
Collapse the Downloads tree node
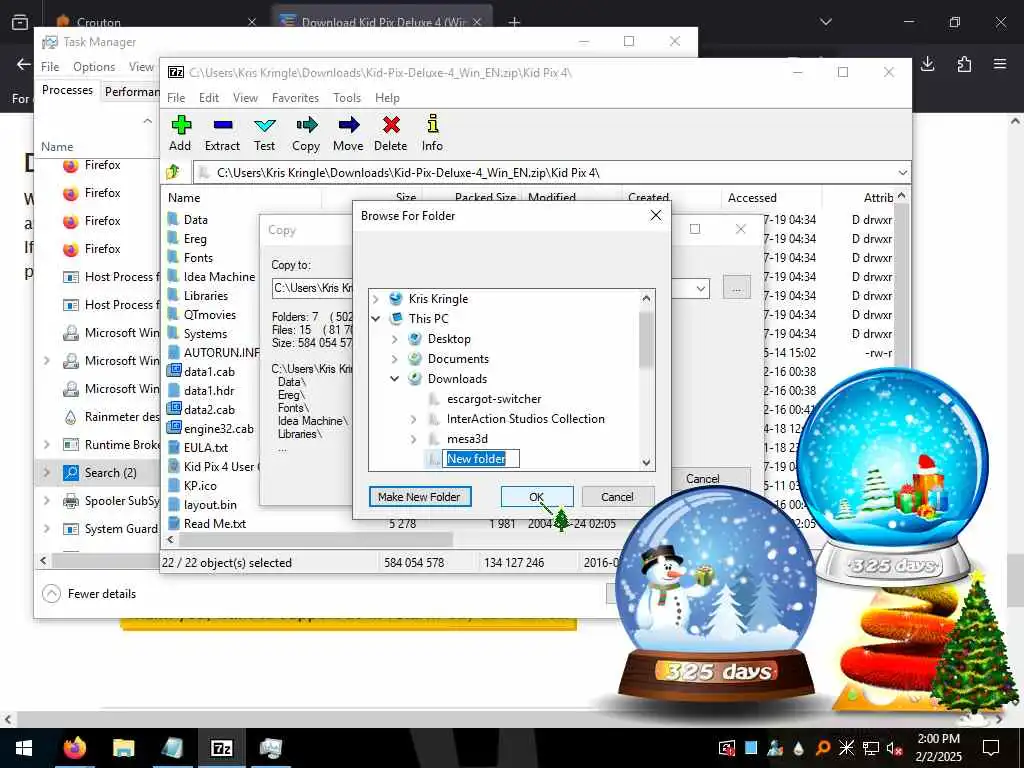[394, 379]
